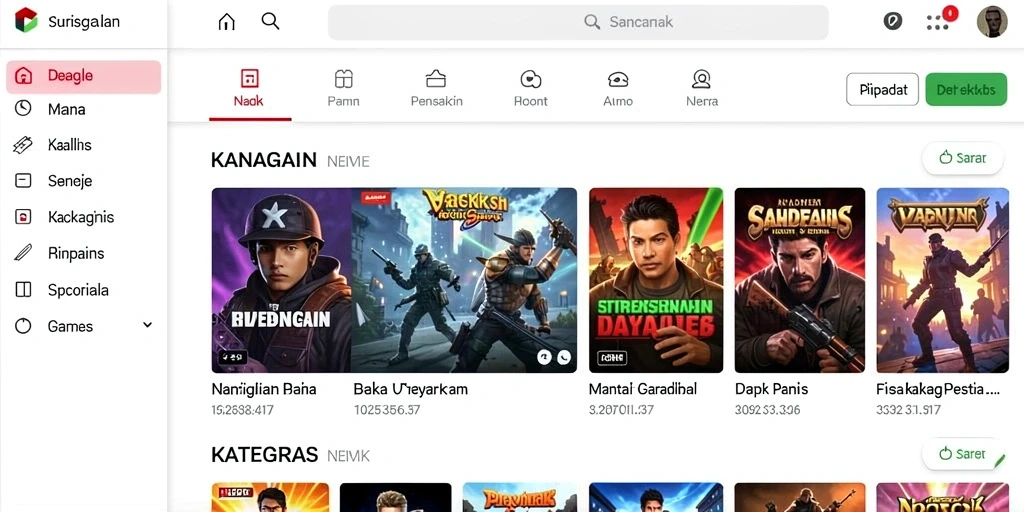Open the Streksanahn Dayalieb game thumbnail
The width and height of the screenshot is (1024, 512).
click(656, 280)
